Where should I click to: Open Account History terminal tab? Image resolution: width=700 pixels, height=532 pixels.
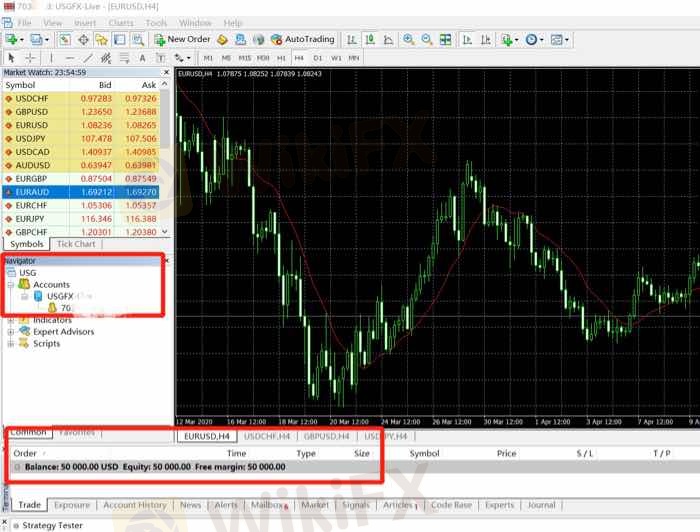[135, 505]
